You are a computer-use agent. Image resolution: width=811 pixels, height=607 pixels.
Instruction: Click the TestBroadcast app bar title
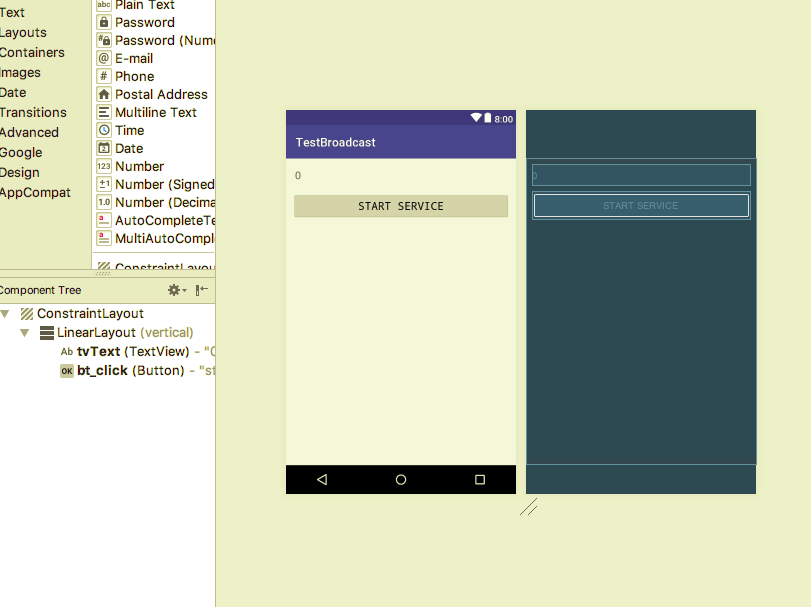click(336, 142)
